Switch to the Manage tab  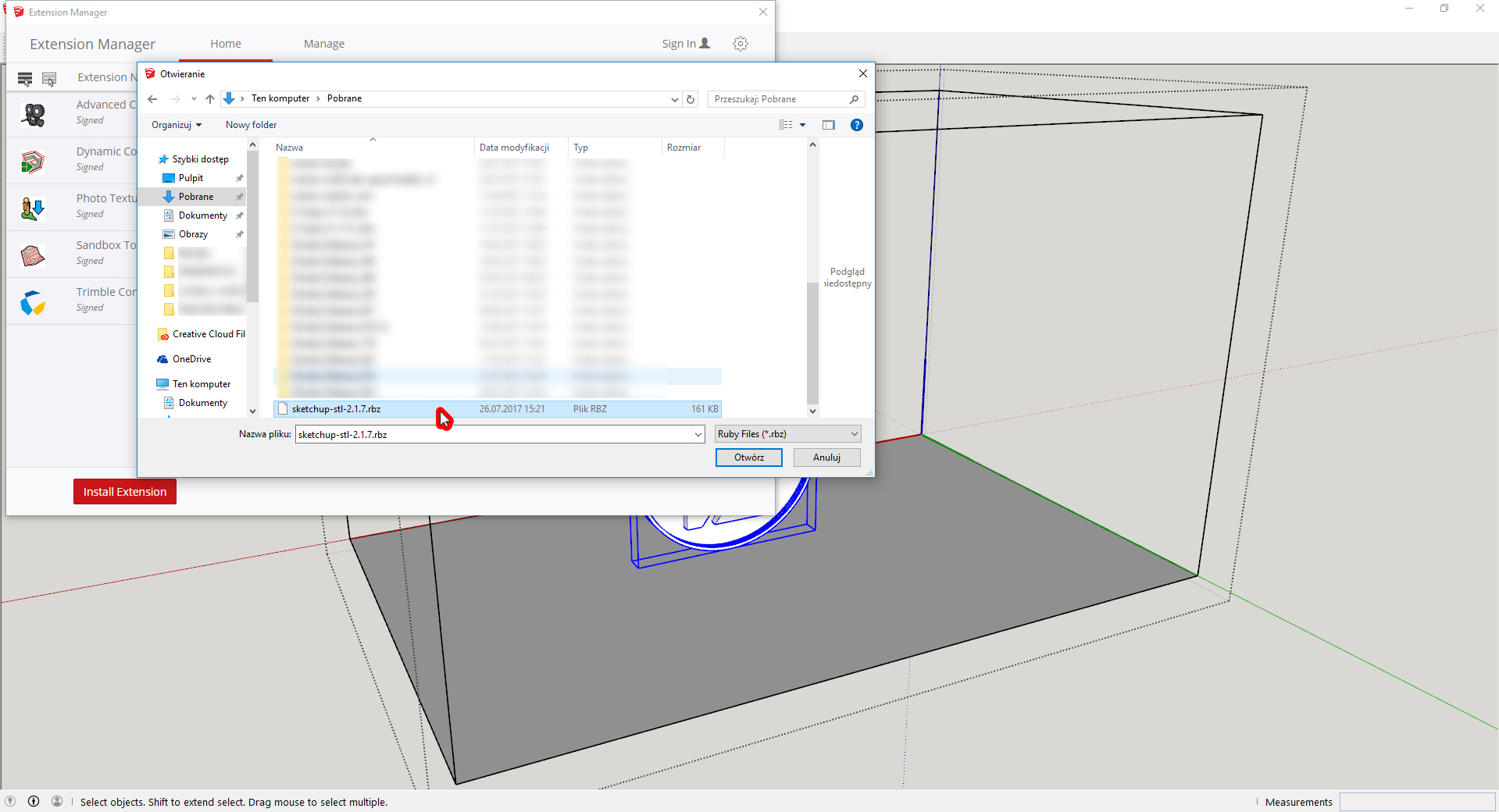(x=324, y=44)
